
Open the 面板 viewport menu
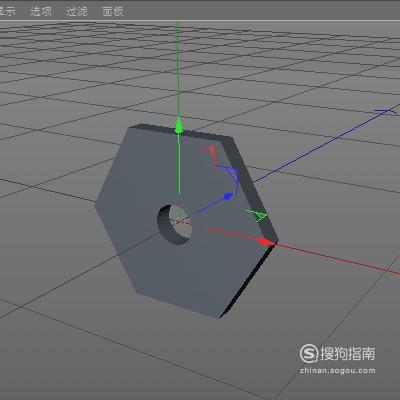113,11
